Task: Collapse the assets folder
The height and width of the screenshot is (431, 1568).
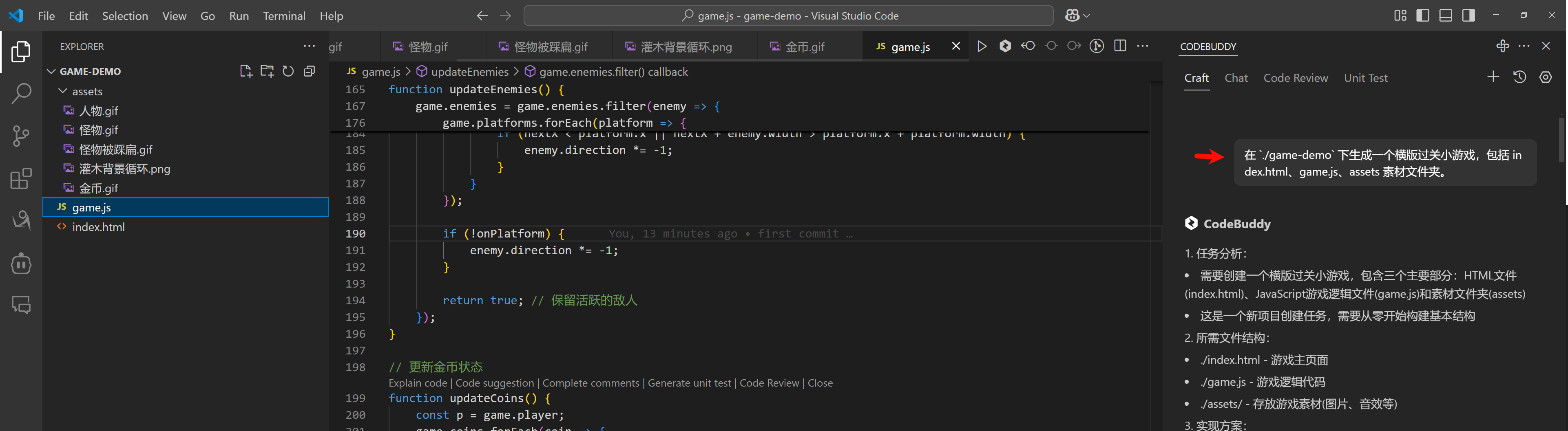Action: [x=63, y=91]
